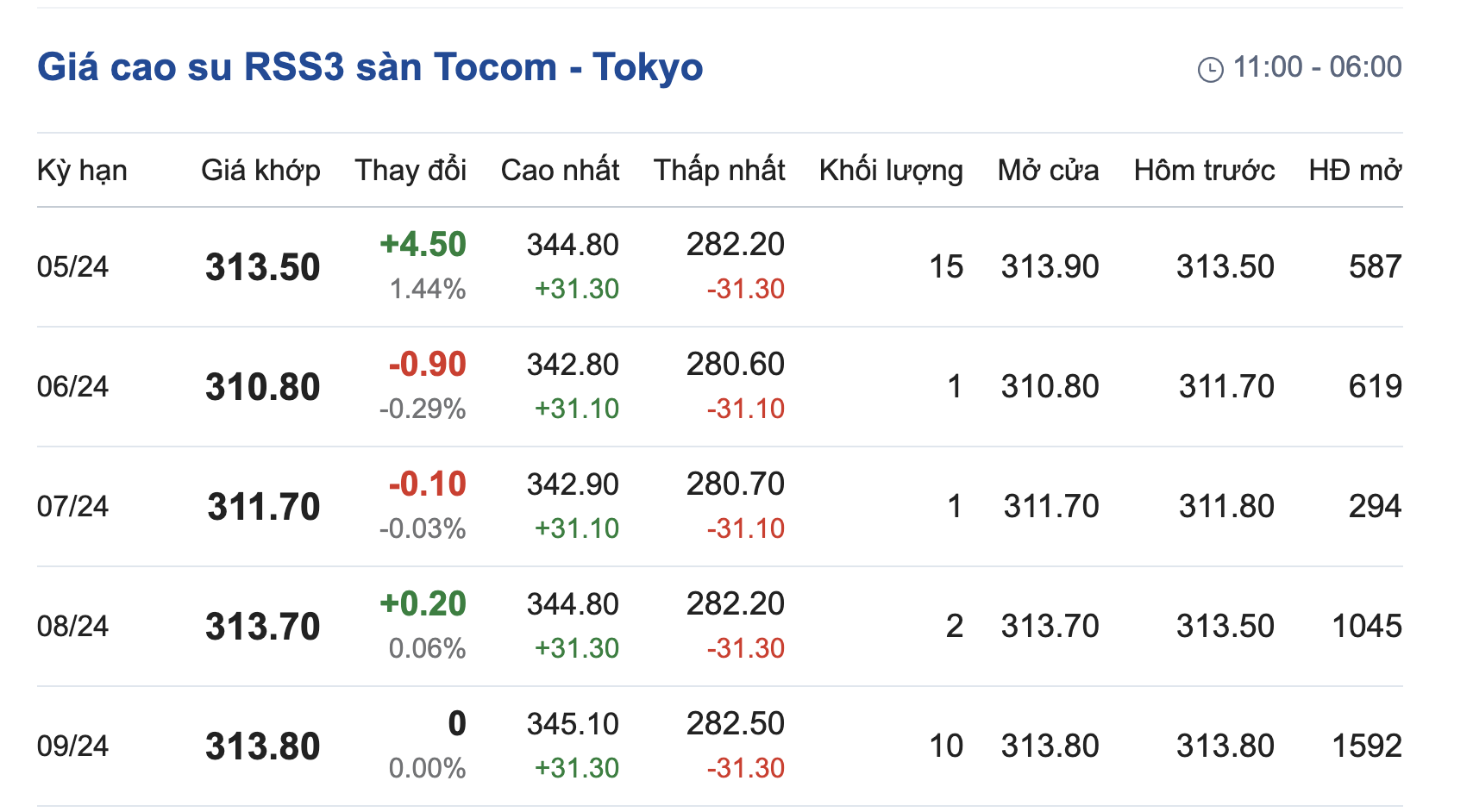
Task: Click the +4.50 change value
Action: tap(423, 245)
